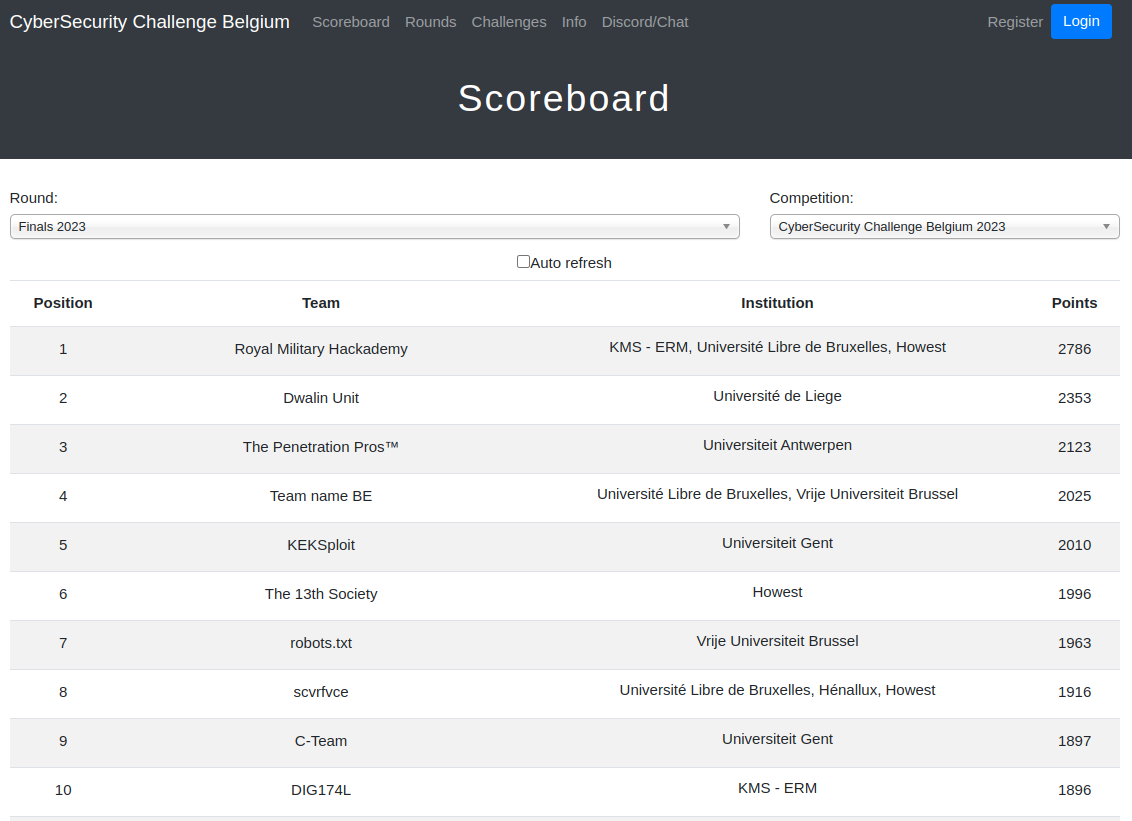The height and width of the screenshot is (821, 1132).
Task: Select team The 13th Society
Action: coord(321,594)
